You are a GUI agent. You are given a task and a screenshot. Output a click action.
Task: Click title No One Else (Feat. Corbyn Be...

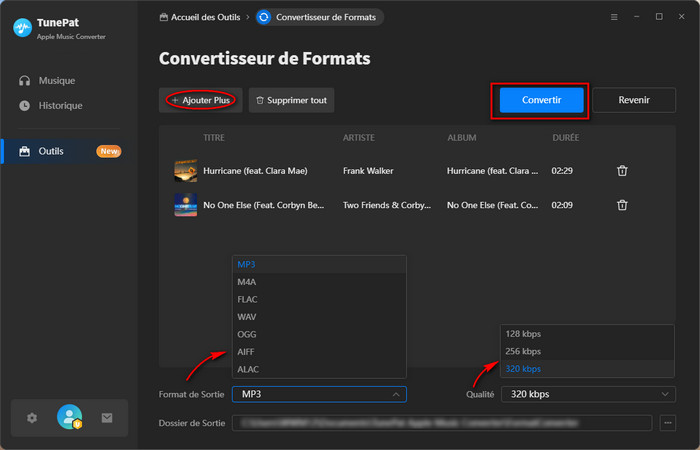coord(263,205)
